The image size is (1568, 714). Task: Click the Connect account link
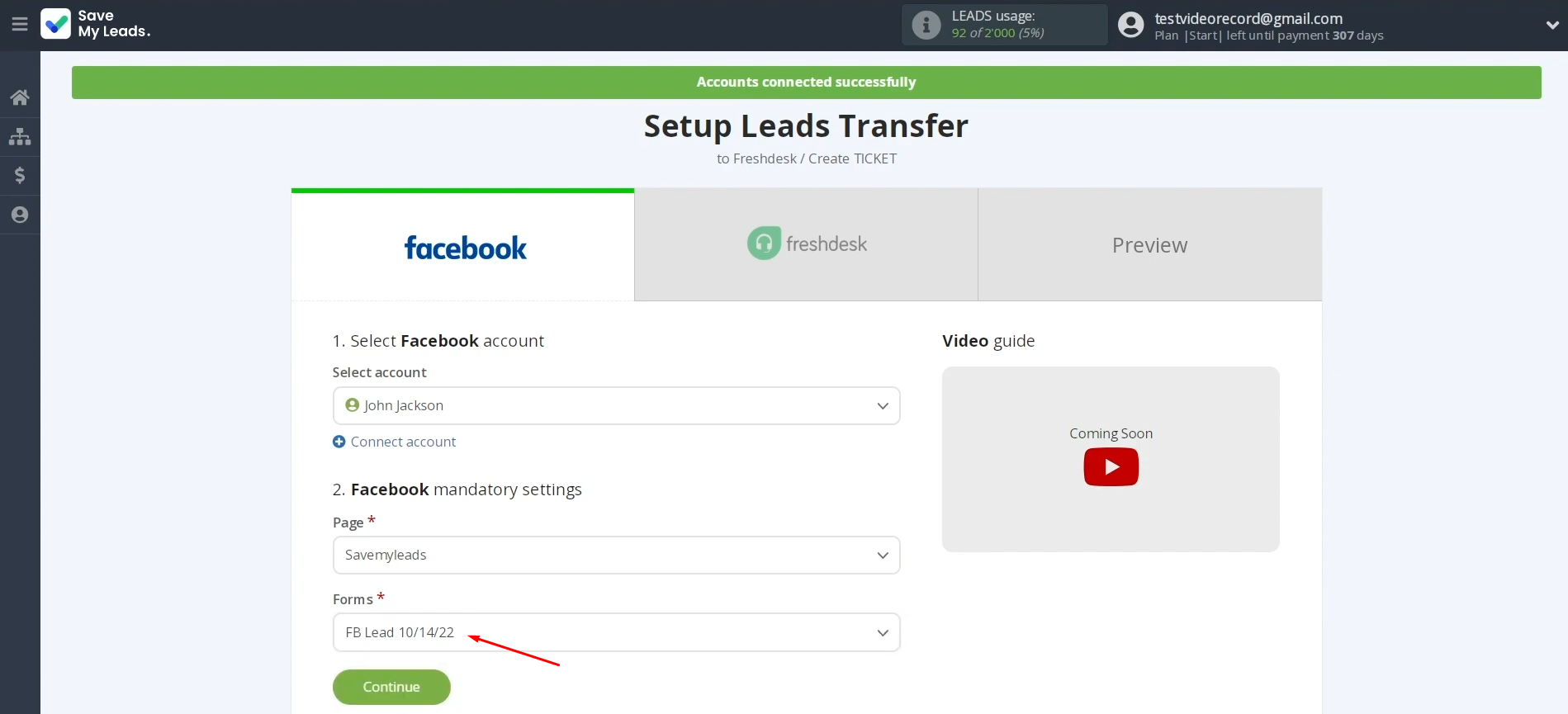[403, 442]
